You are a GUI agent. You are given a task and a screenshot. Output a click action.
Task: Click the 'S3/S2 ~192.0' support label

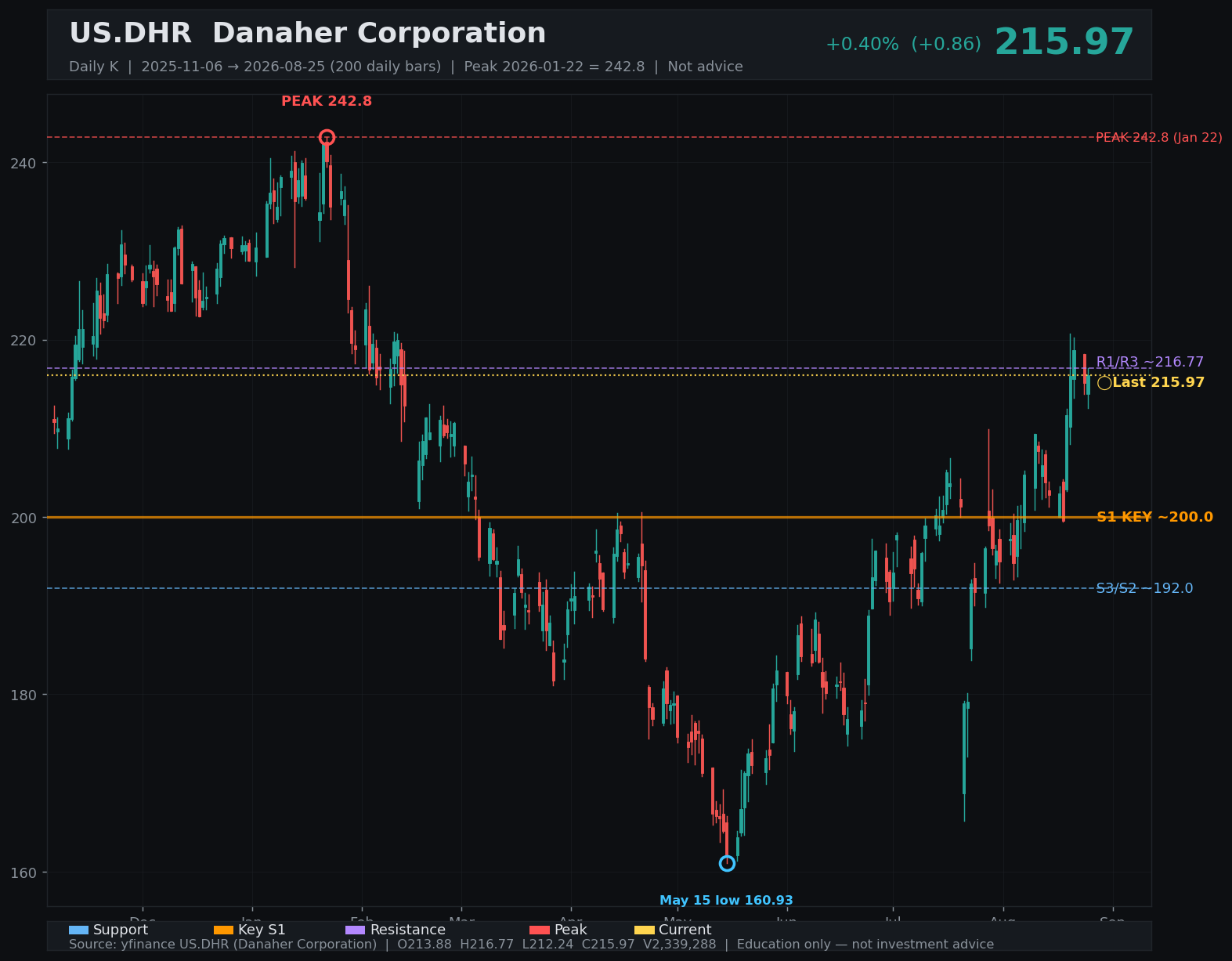(1144, 588)
